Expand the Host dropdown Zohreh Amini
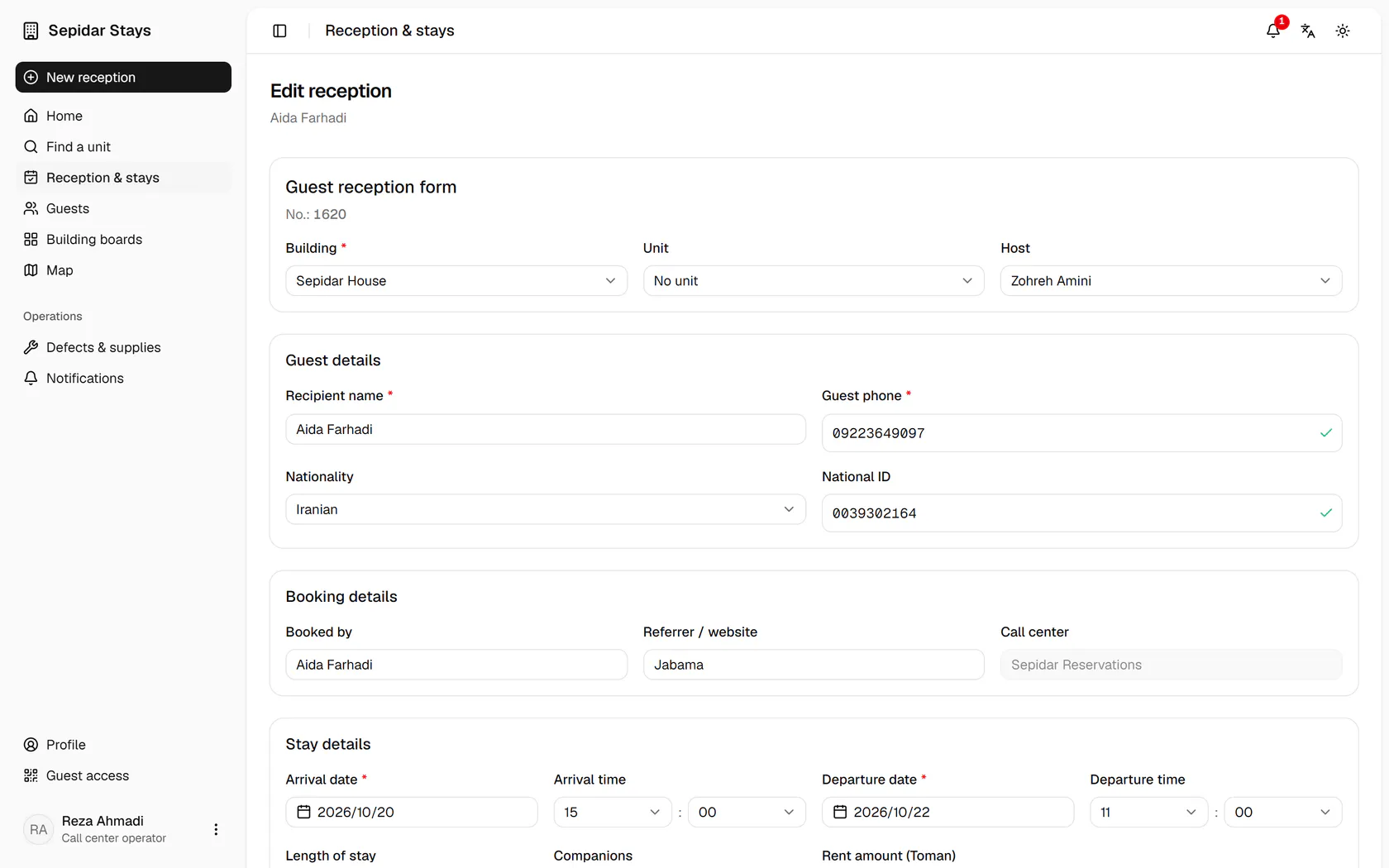1389x868 pixels. point(1171,281)
